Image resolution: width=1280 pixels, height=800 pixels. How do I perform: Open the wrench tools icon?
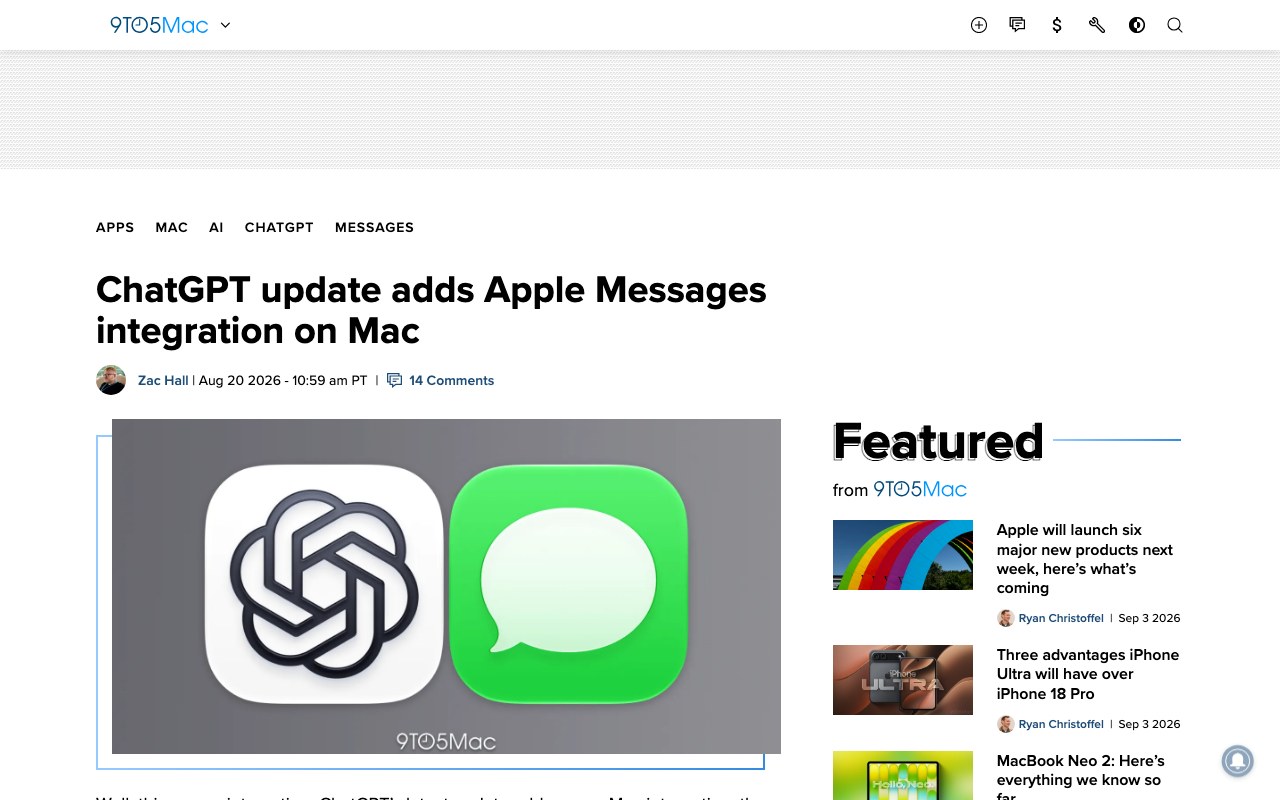point(1097,25)
